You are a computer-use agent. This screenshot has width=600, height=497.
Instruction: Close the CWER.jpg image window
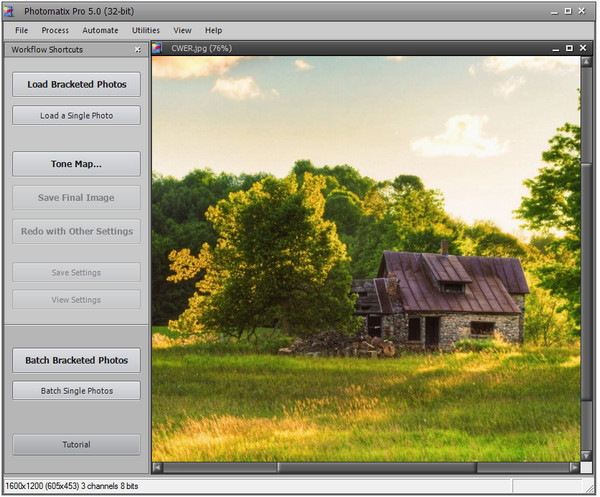click(583, 48)
